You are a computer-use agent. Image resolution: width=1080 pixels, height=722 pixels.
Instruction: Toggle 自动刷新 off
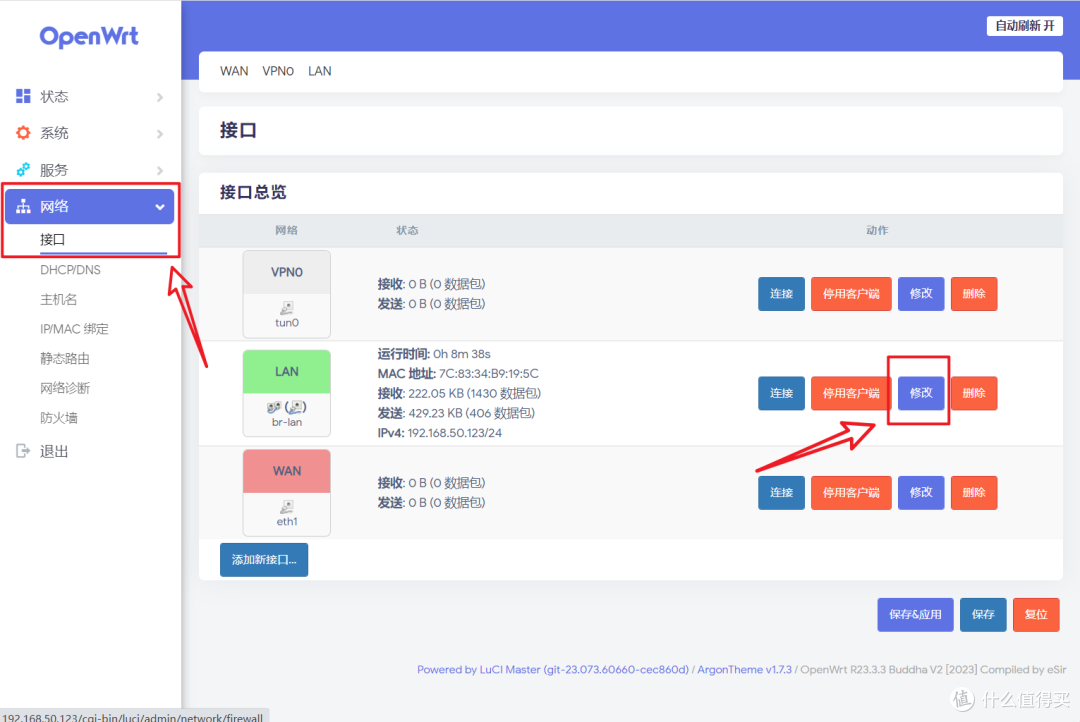point(1024,25)
